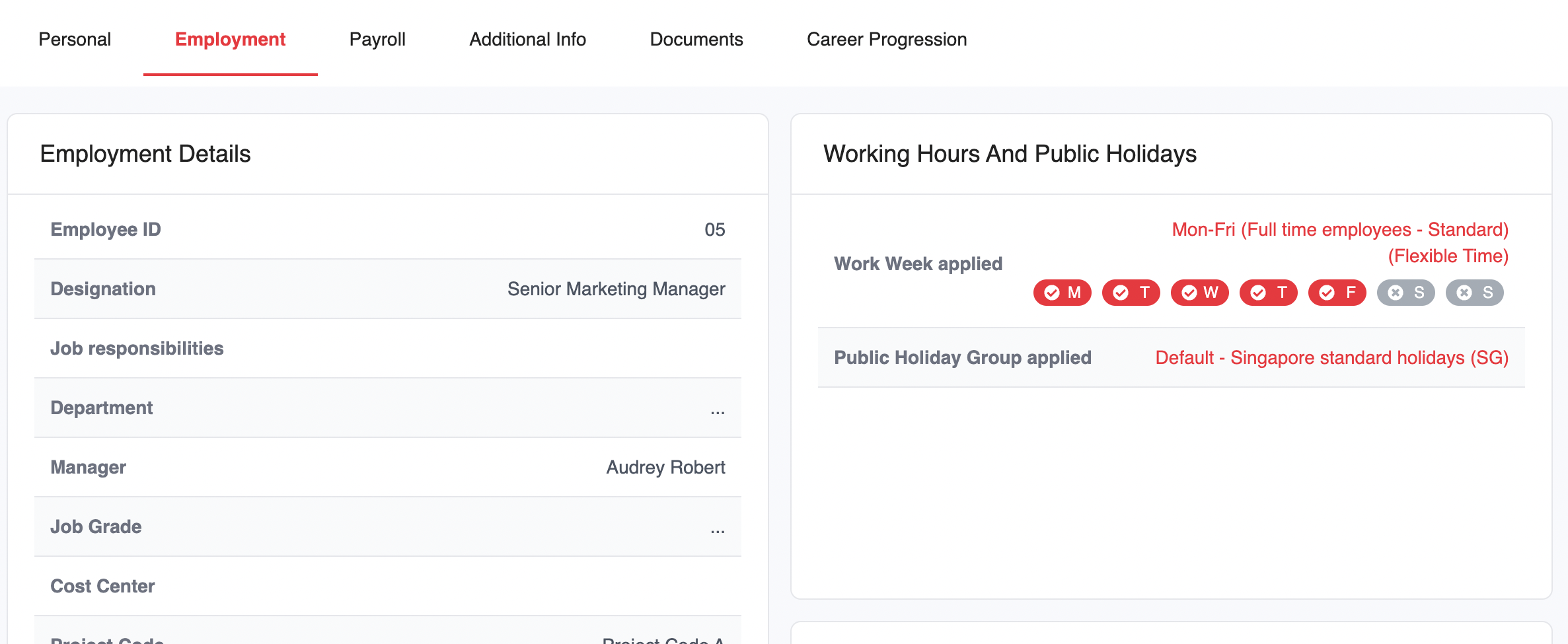Go to the Additional Info tab
This screenshot has width=1568, height=644.
tap(527, 40)
